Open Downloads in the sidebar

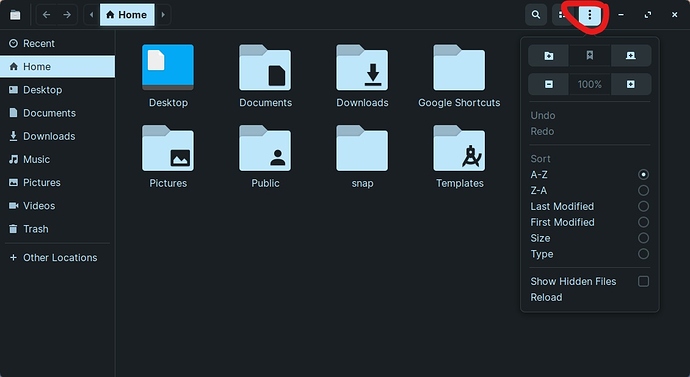click(57, 136)
